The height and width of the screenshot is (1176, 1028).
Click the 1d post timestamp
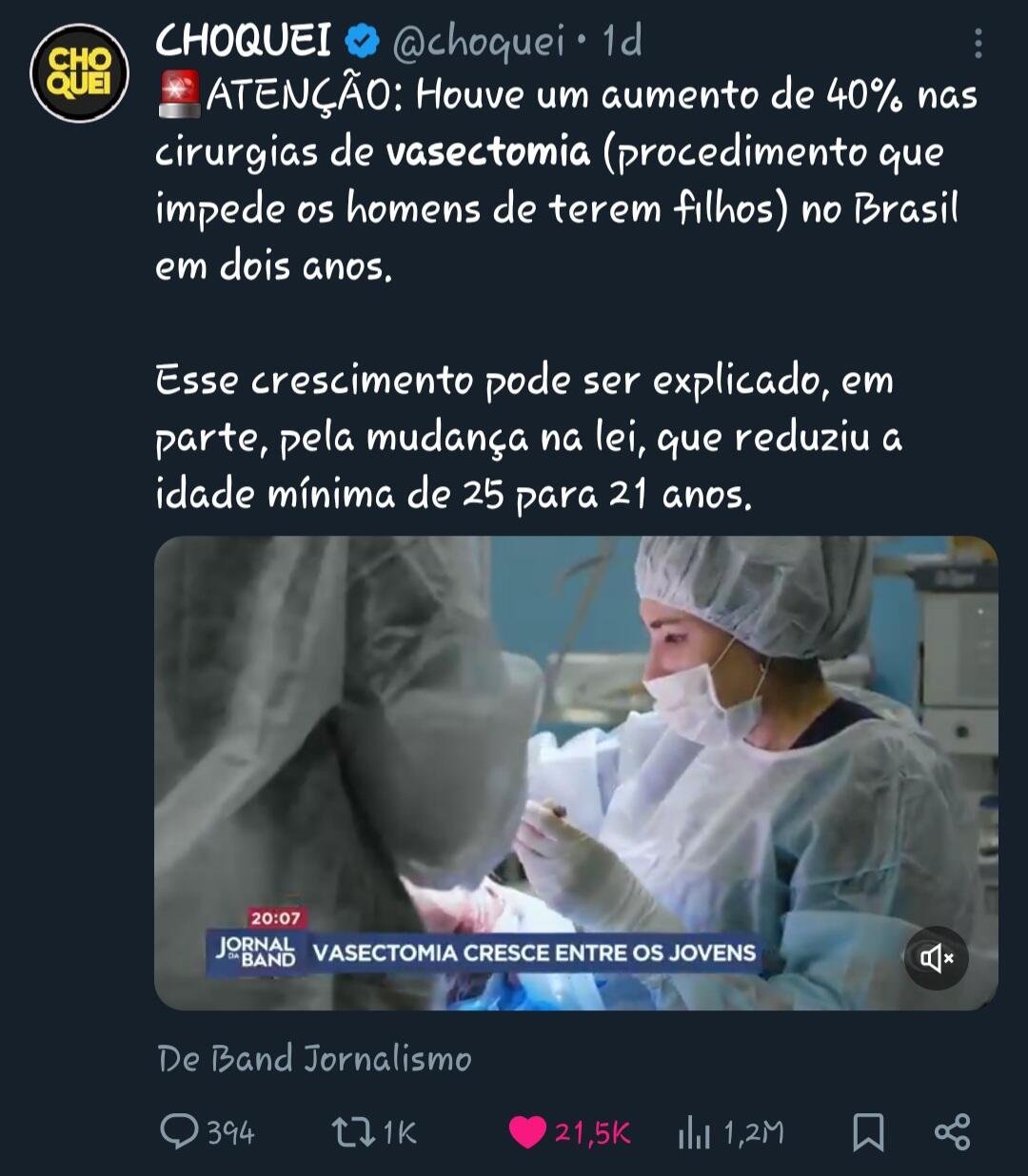(623, 42)
